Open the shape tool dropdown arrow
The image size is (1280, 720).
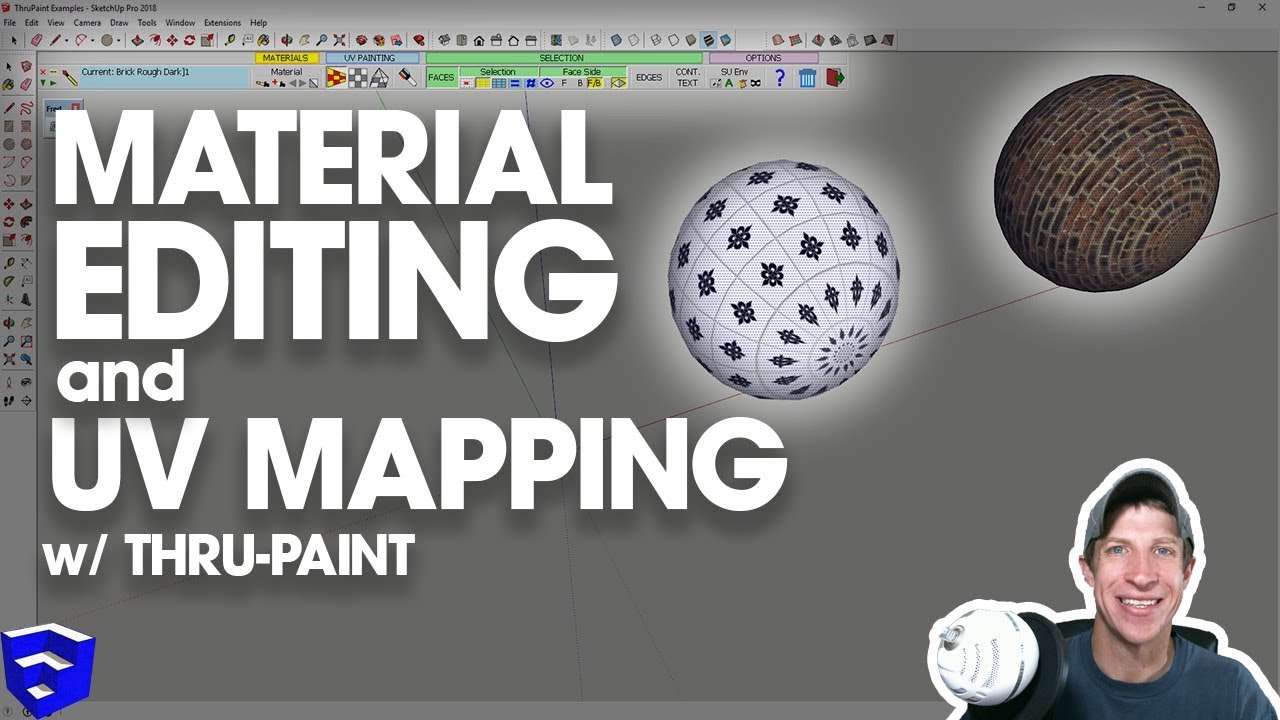118,41
